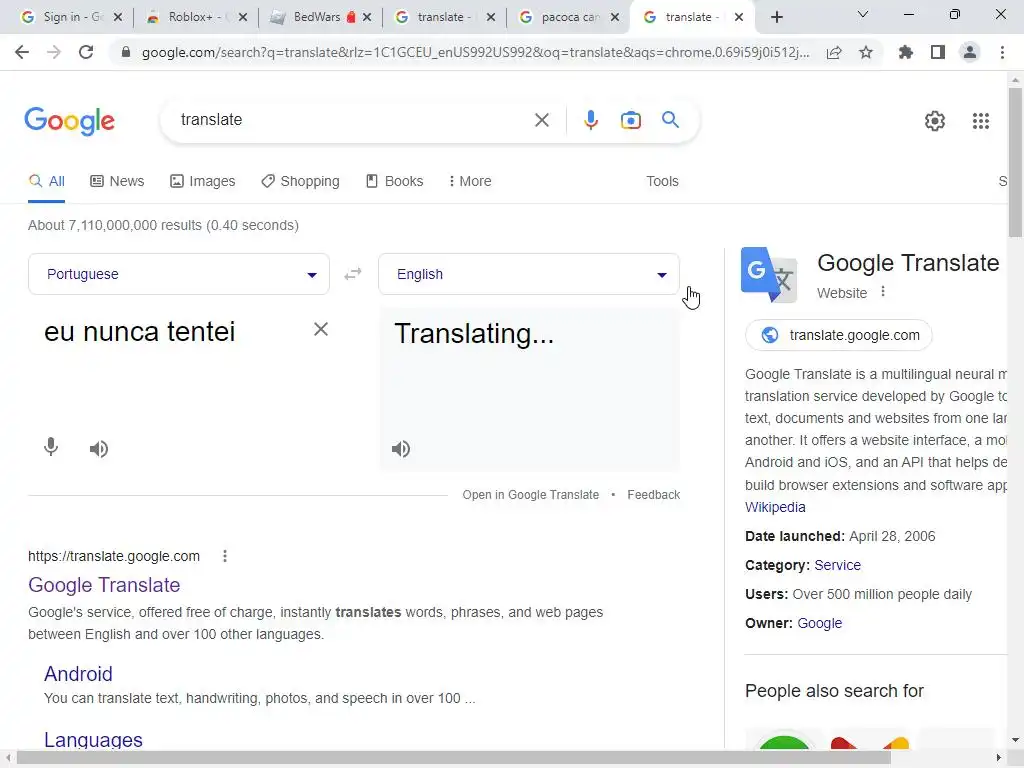Open the search Tools options
Image resolution: width=1024 pixels, height=768 pixels.
662,181
